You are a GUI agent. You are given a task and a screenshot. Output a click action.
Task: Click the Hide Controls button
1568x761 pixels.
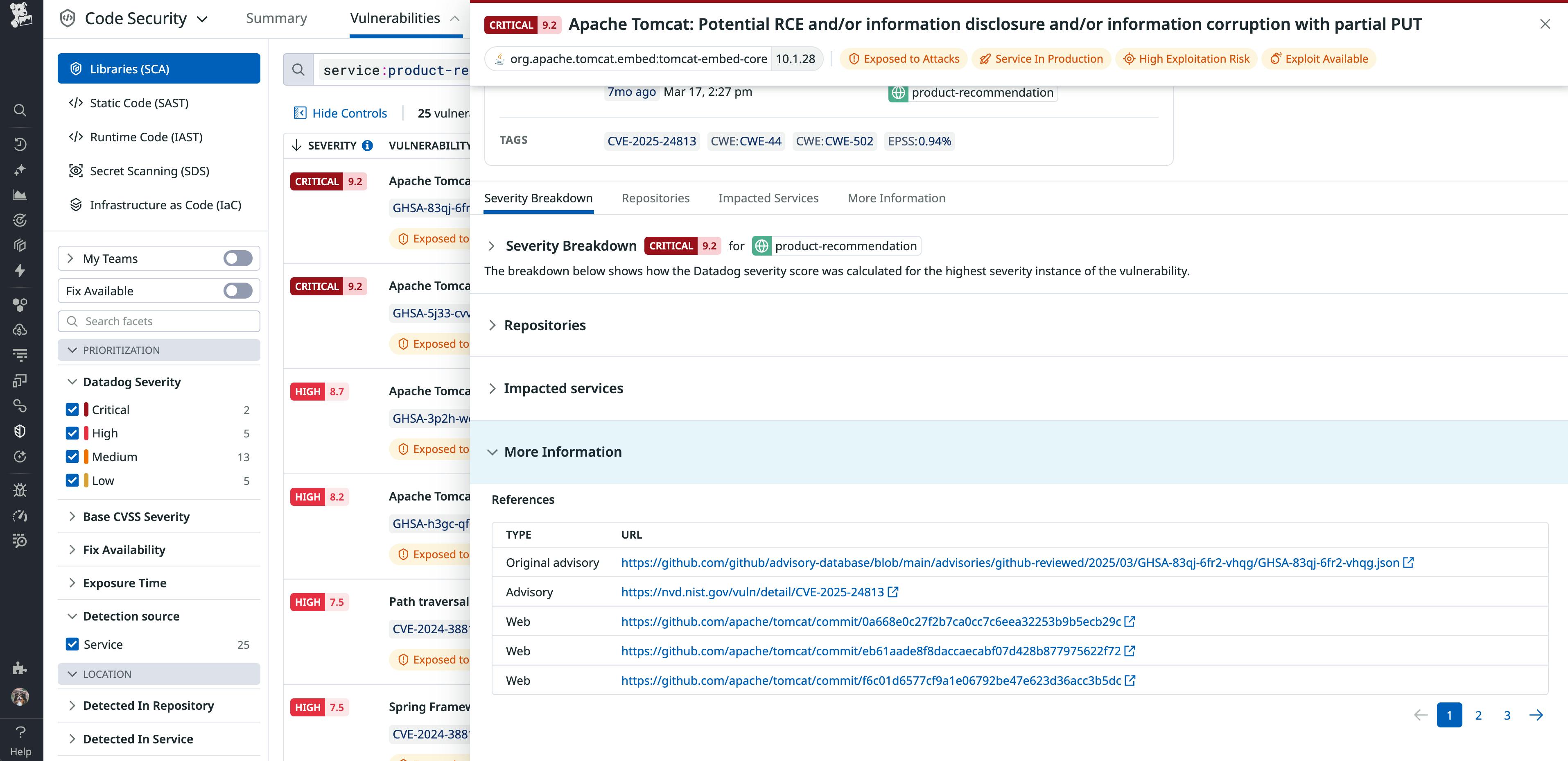(x=340, y=113)
